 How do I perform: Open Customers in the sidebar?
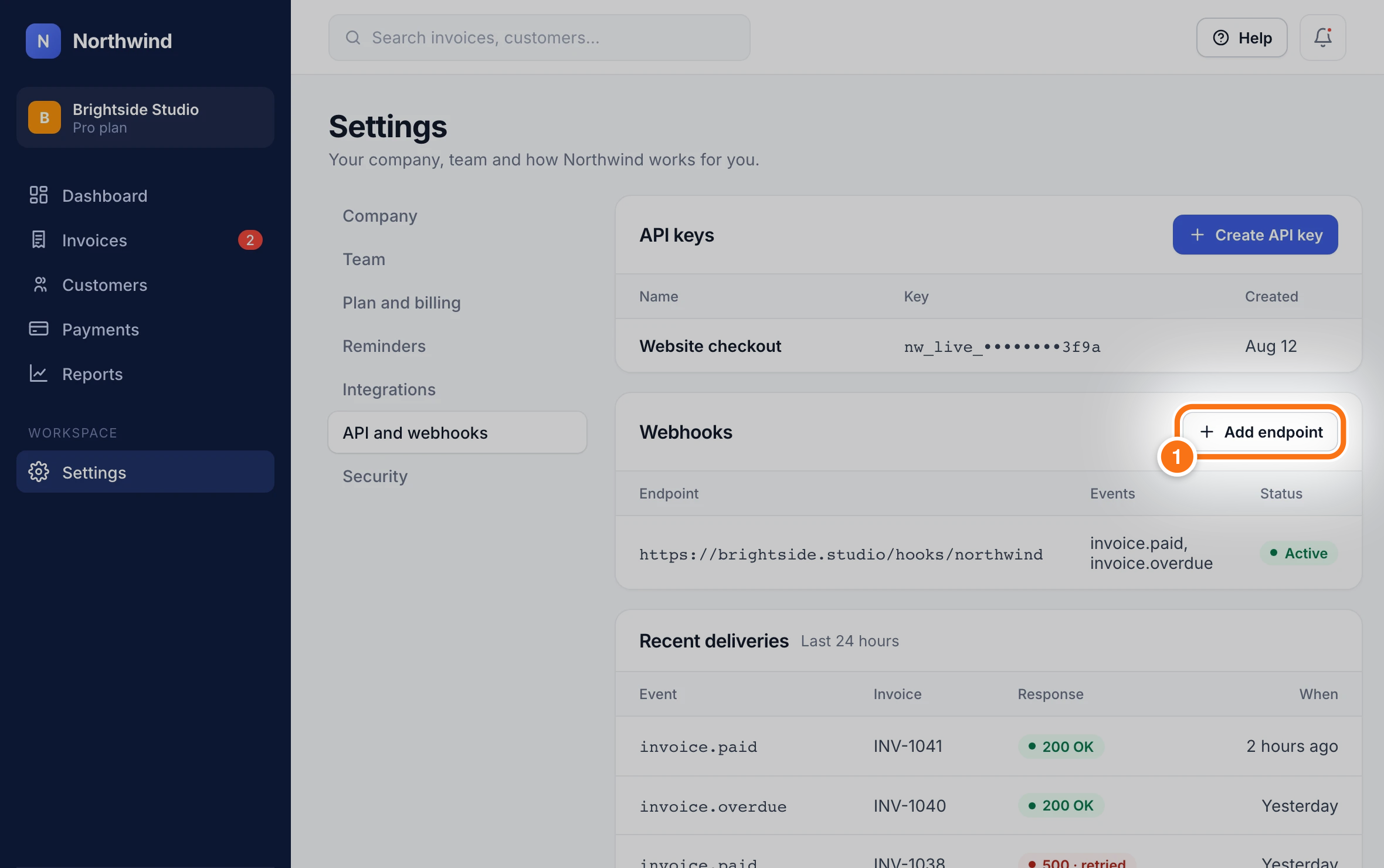[x=145, y=284]
